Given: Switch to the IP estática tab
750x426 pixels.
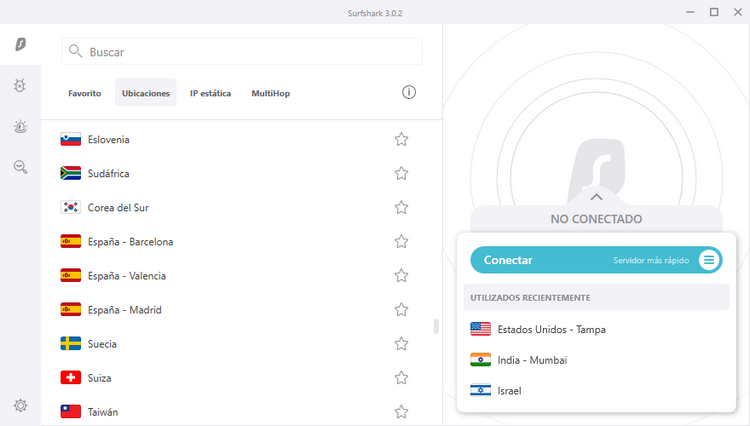Looking at the screenshot, I should point(210,93).
